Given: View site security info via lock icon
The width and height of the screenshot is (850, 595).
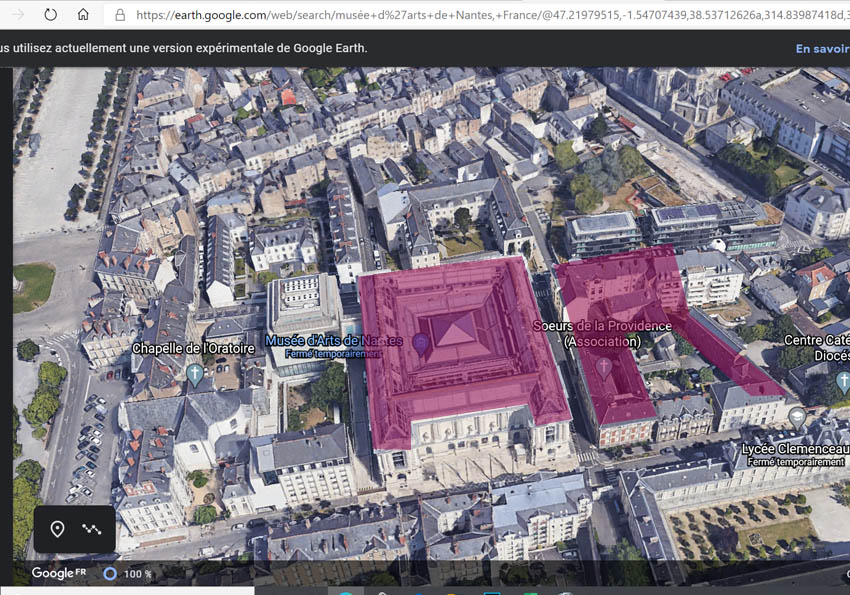Looking at the screenshot, I should tap(120, 15).
